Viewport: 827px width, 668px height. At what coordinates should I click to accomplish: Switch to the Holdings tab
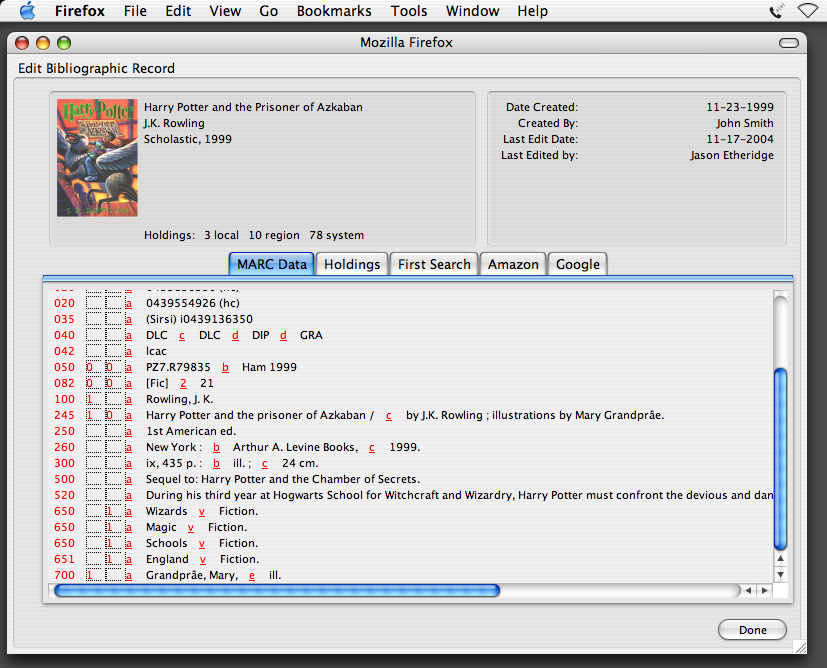click(x=352, y=264)
